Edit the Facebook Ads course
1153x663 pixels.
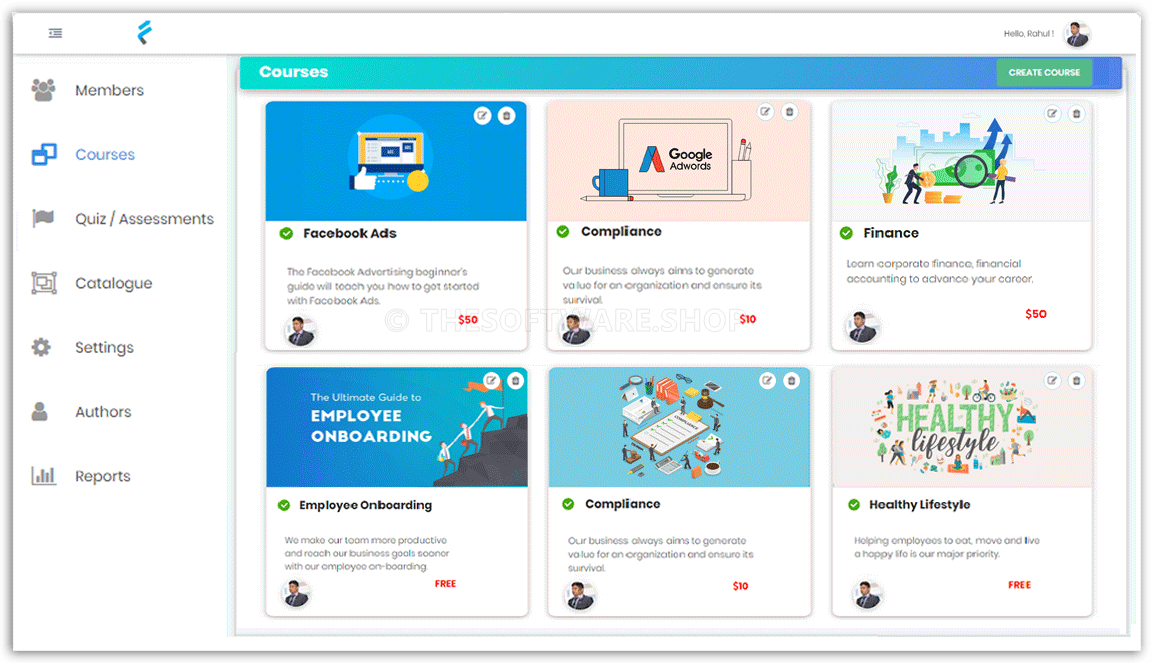pyautogui.click(x=483, y=115)
